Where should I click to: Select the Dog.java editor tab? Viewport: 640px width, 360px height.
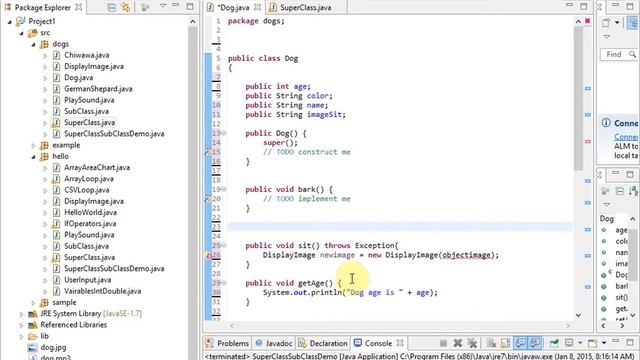(233, 7)
